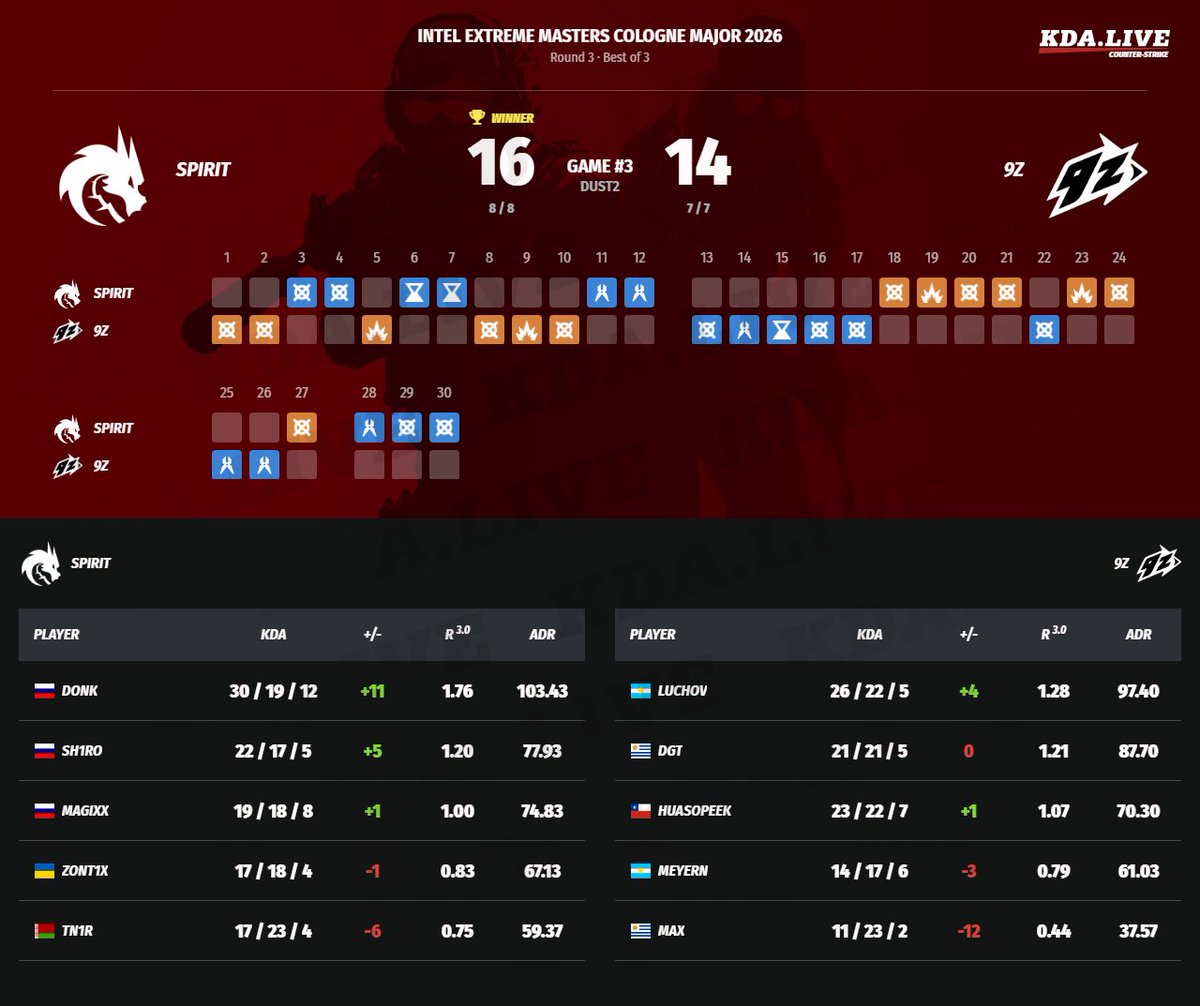Select 9z's round 5 bomb explosion icon

coord(377,330)
